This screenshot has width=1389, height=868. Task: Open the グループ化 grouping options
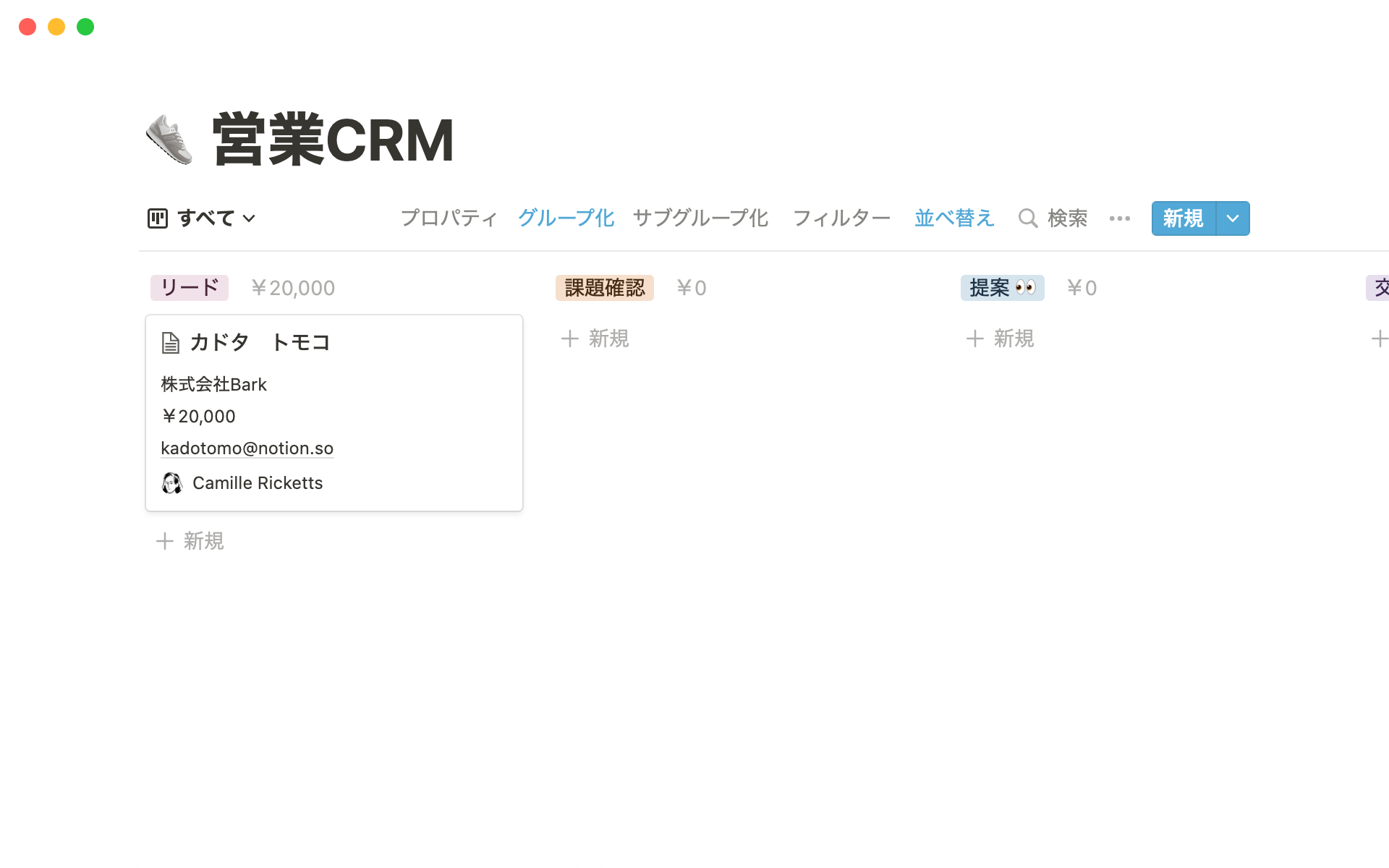click(566, 218)
